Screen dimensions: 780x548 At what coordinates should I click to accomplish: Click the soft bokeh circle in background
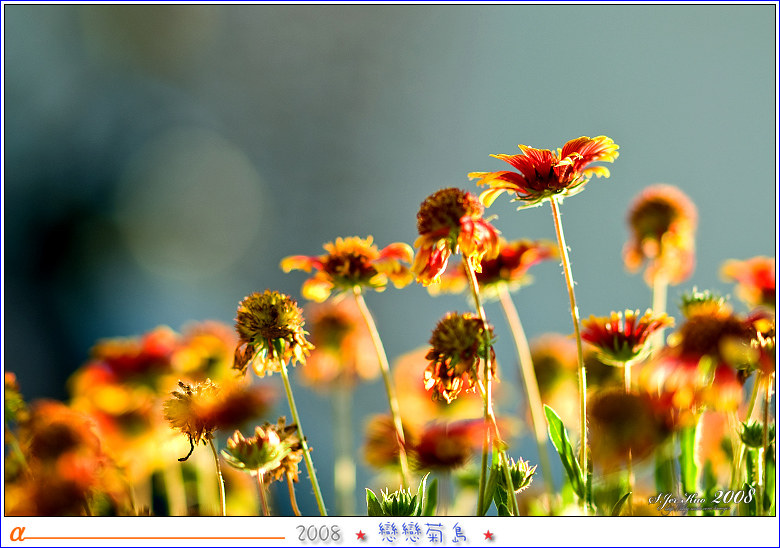tap(190, 205)
